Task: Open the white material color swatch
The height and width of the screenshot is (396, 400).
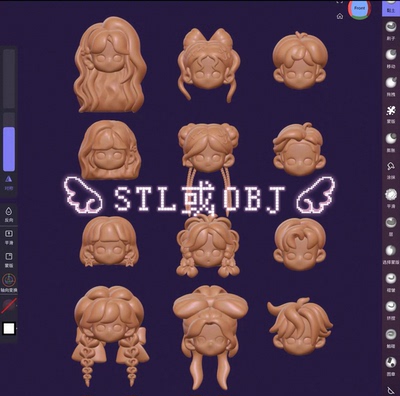Action: click(9, 329)
